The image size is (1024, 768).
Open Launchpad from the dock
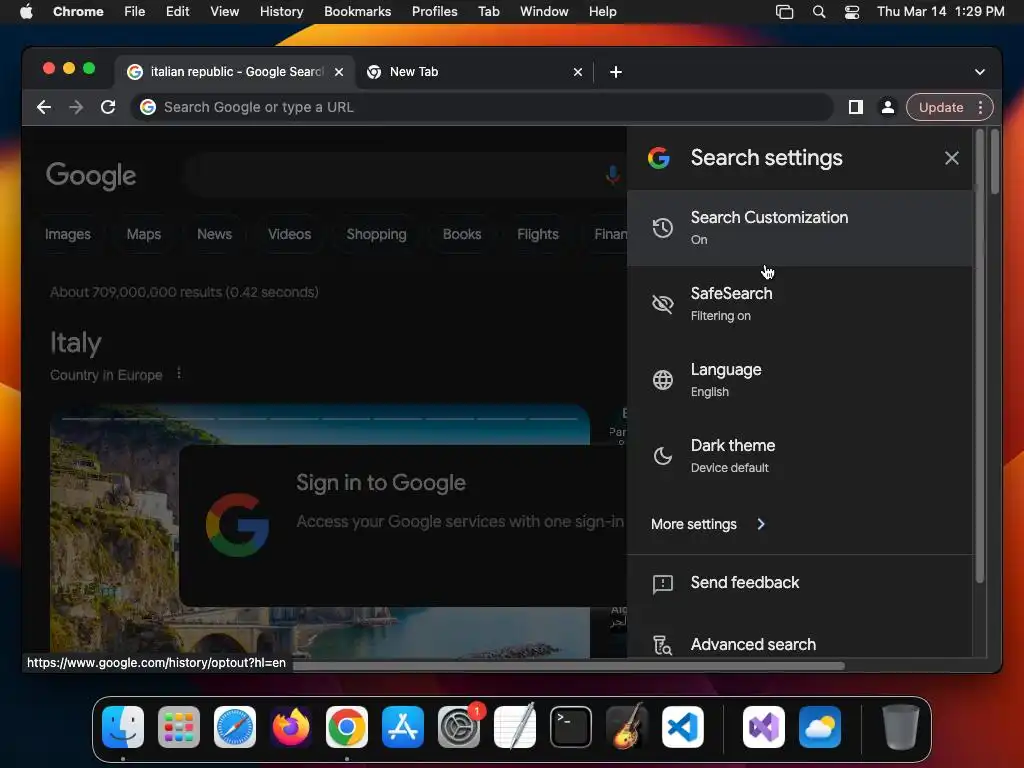coord(178,726)
